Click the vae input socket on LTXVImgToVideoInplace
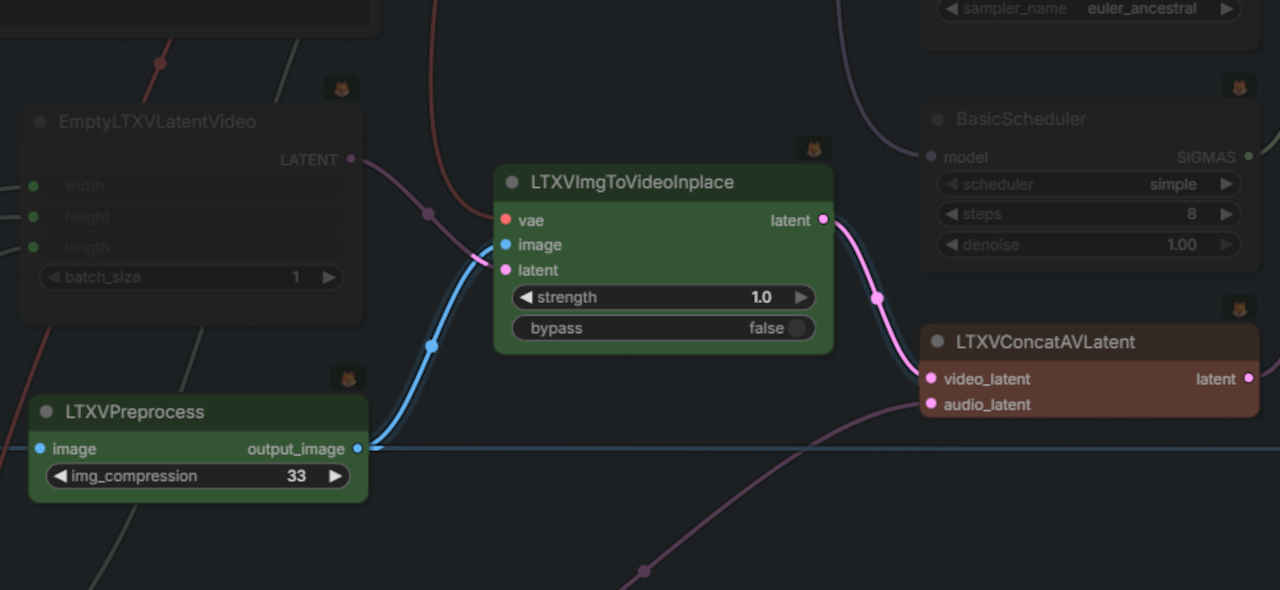This screenshot has height=590, width=1280. [505, 220]
